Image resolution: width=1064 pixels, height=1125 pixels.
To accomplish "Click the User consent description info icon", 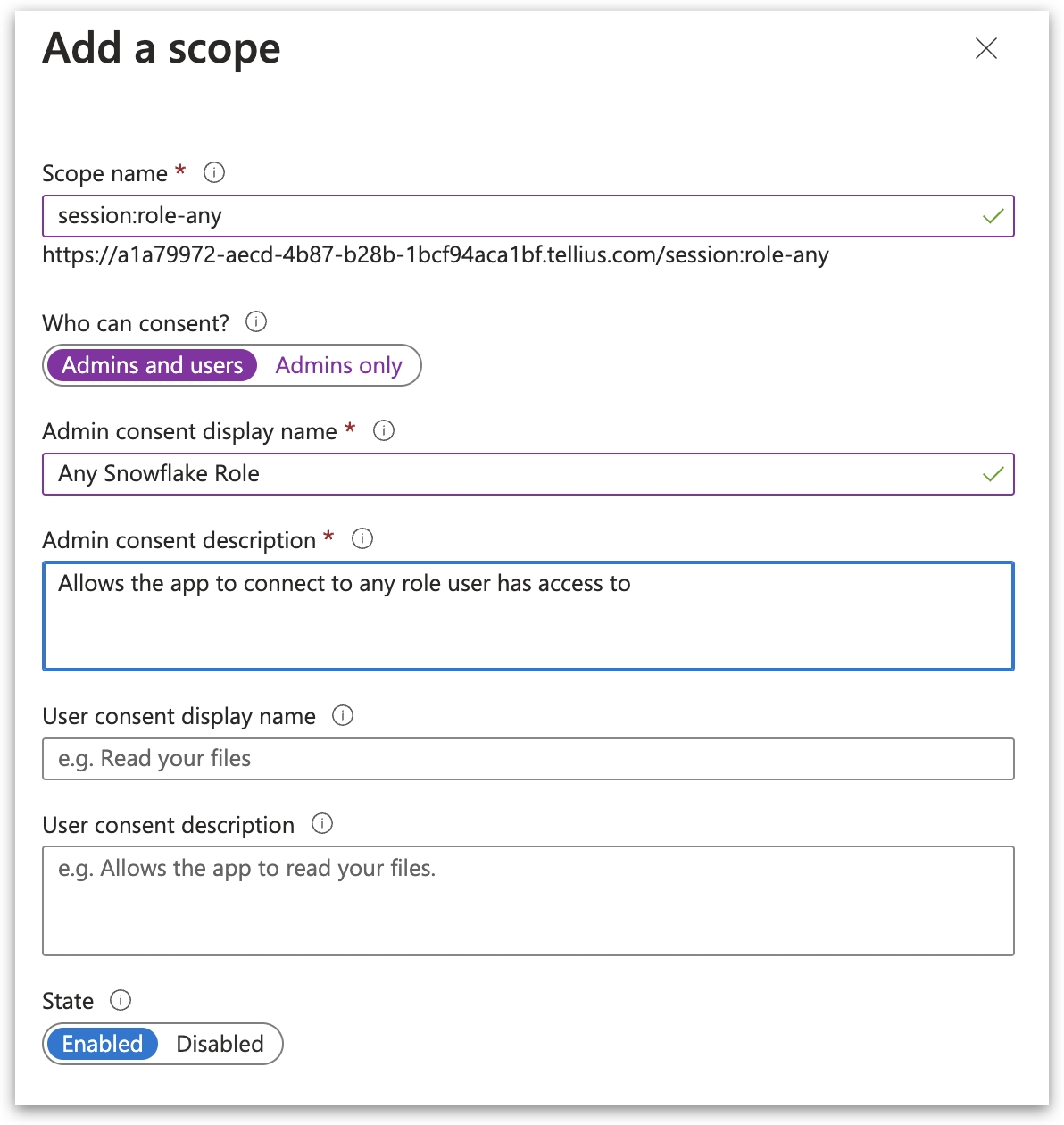I will pos(322,824).
